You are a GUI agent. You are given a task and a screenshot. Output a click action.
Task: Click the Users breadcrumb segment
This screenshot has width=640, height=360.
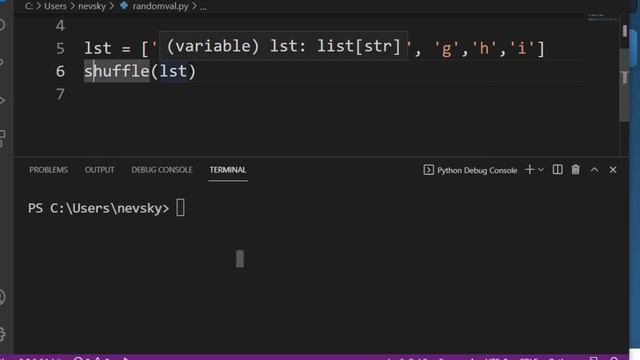[55, 6]
